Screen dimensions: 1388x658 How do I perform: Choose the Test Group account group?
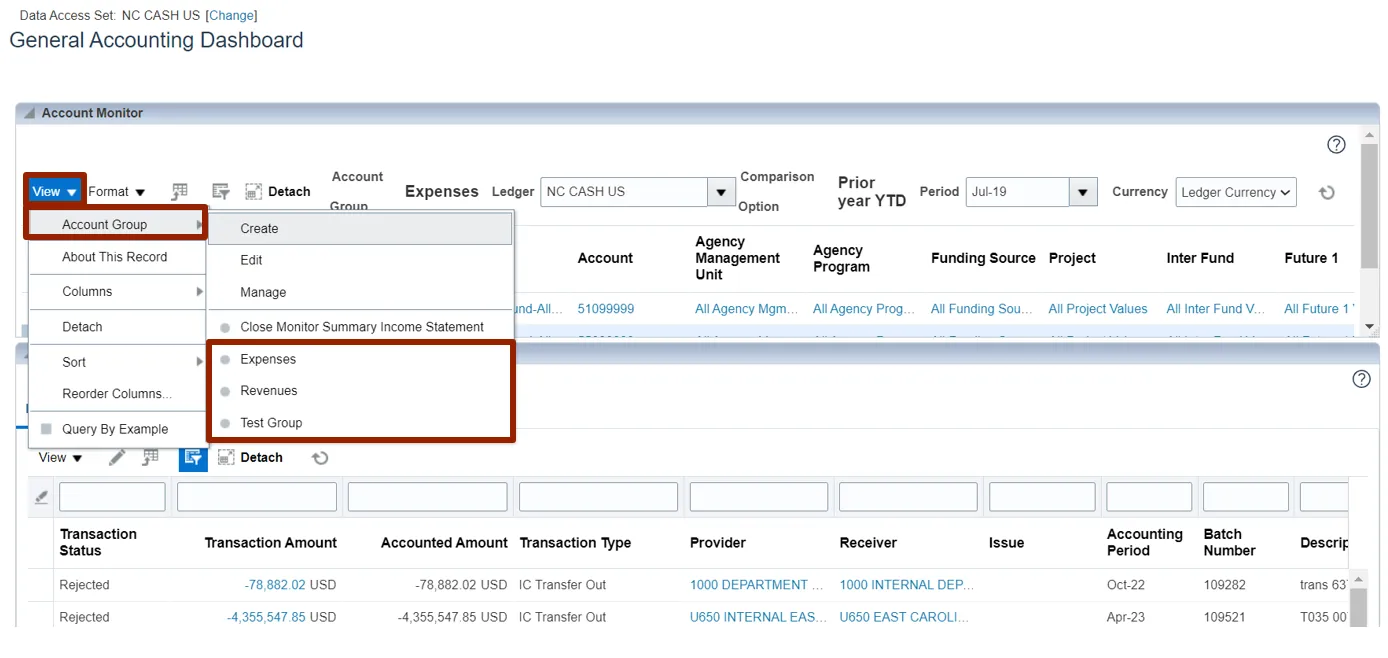click(x=270, y=423)
